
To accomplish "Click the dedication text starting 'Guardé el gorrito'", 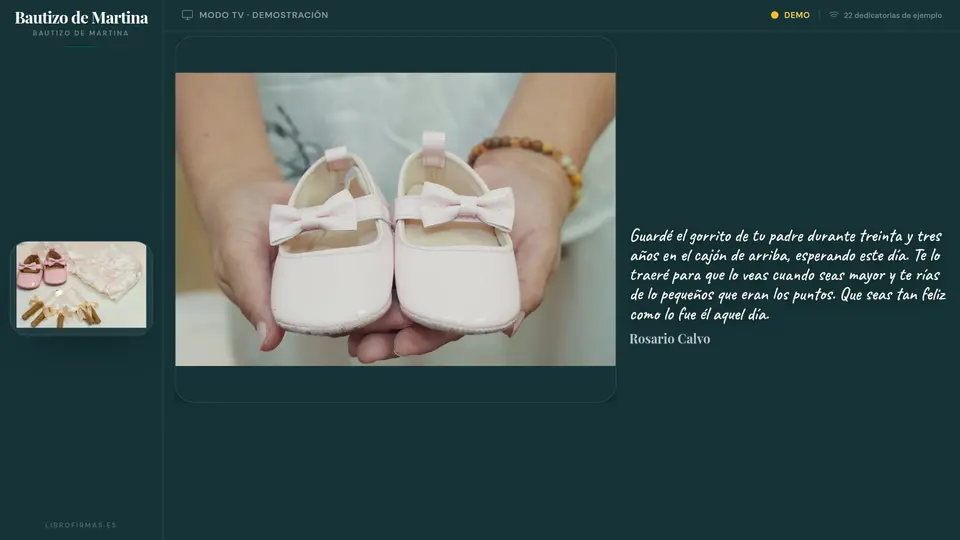I will pos(788,275).
